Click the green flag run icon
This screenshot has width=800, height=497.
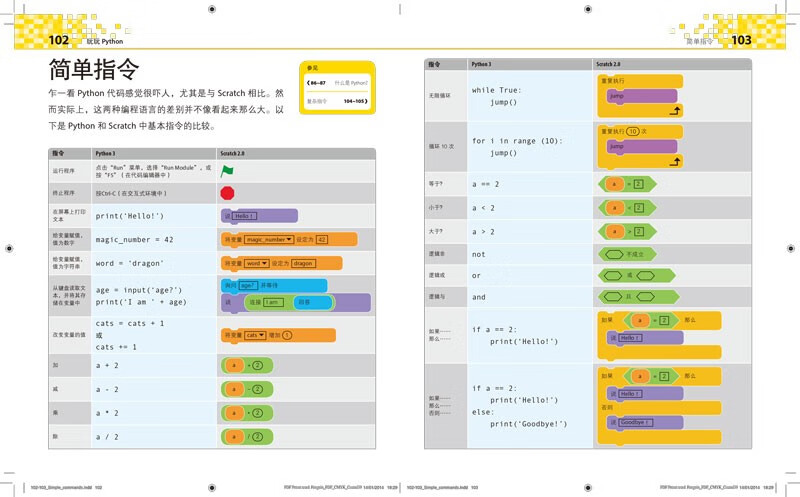click(x=227, y=171)
